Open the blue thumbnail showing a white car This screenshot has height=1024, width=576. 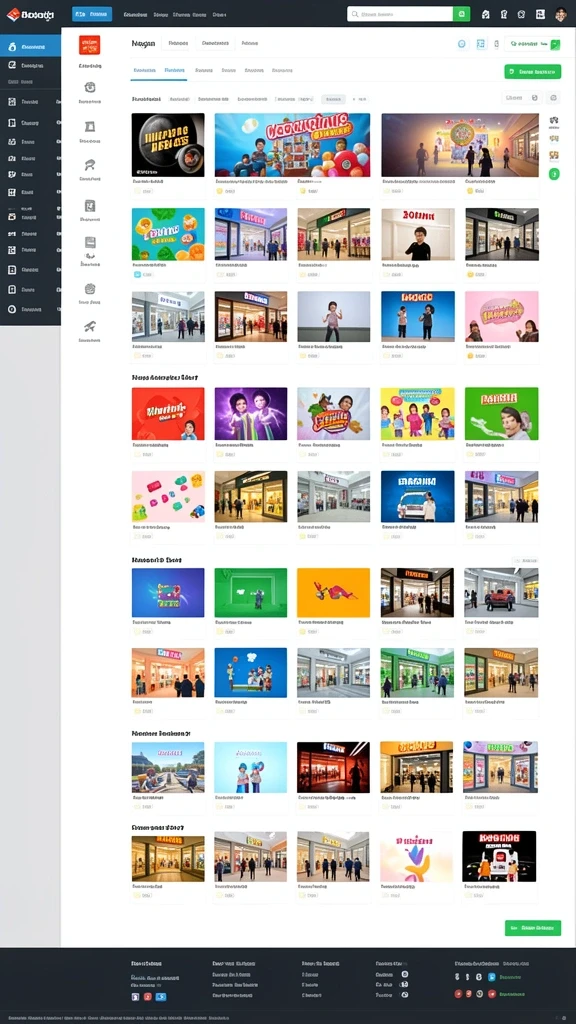click(x=417, y=496)
